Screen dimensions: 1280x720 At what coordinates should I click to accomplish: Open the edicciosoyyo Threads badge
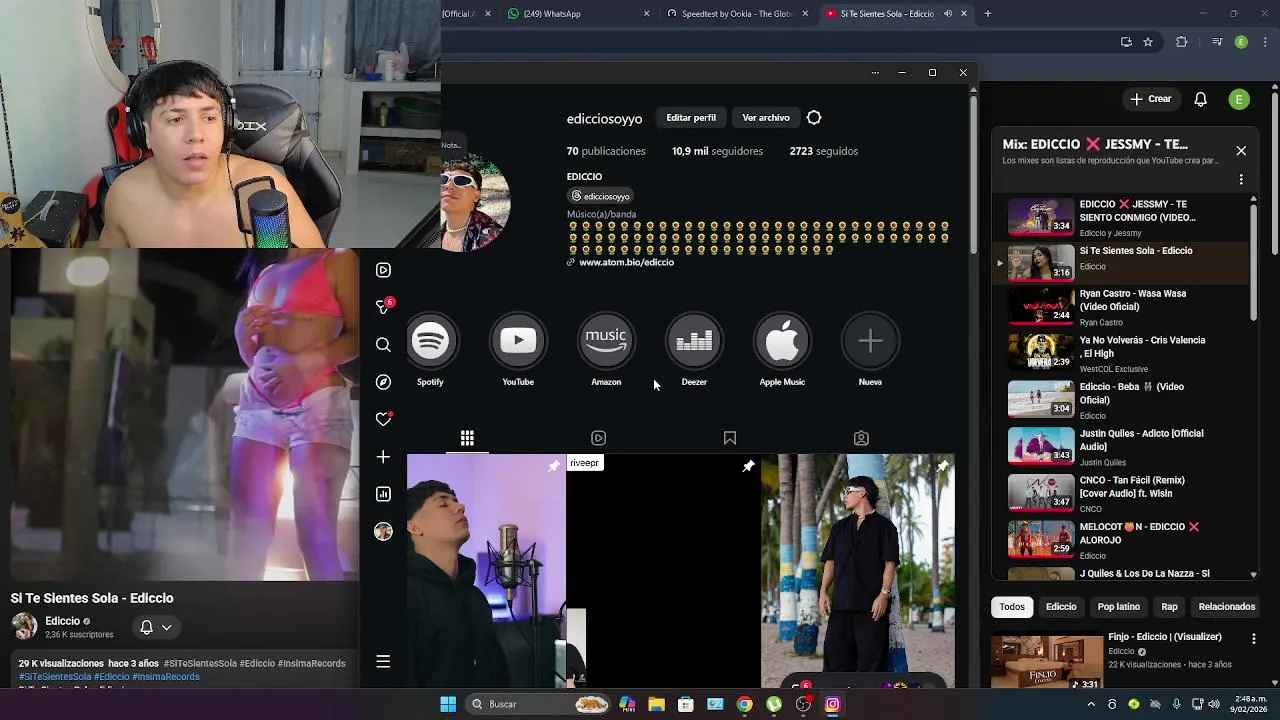coord(600,196)
